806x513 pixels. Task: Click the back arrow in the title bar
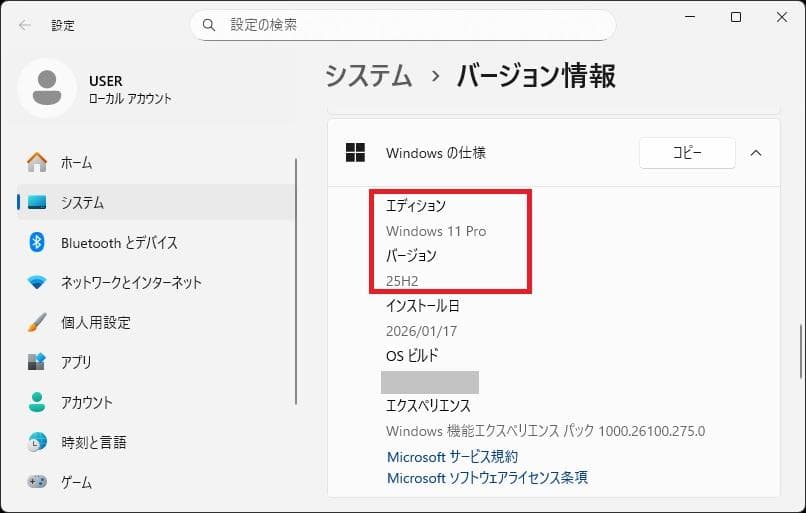click(x=24, y=25)
